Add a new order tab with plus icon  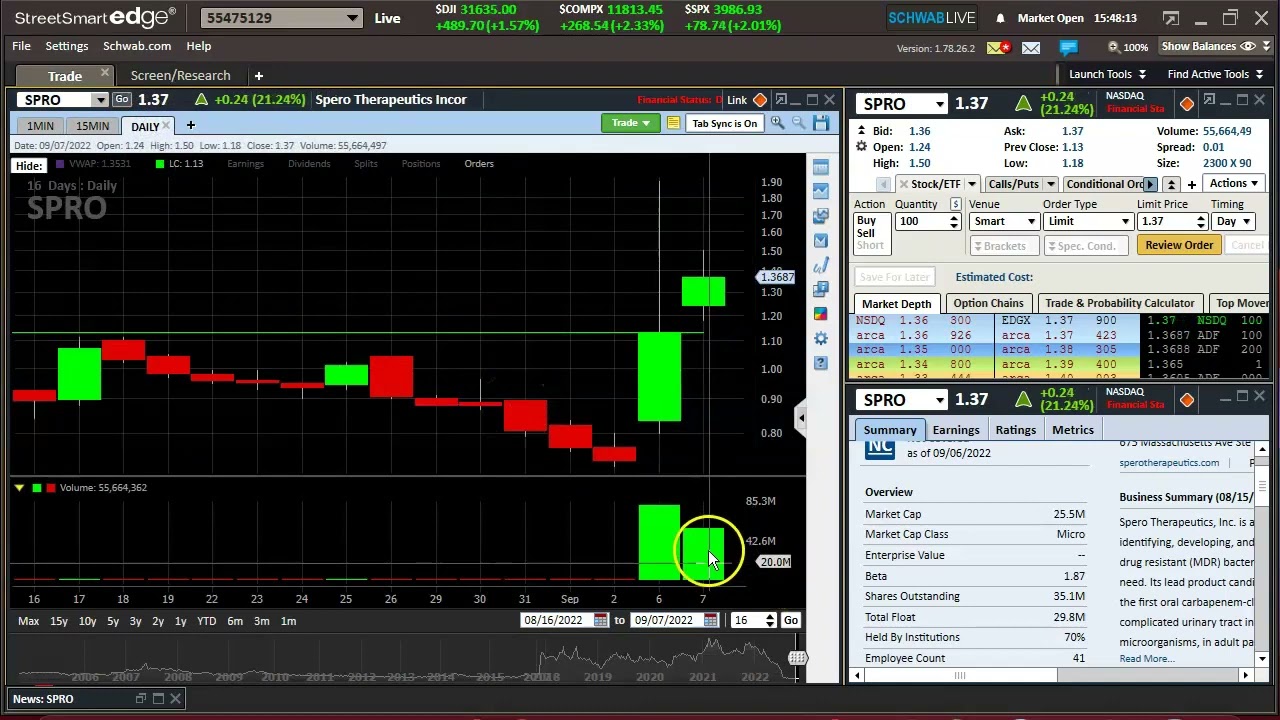pos(1192,184)
